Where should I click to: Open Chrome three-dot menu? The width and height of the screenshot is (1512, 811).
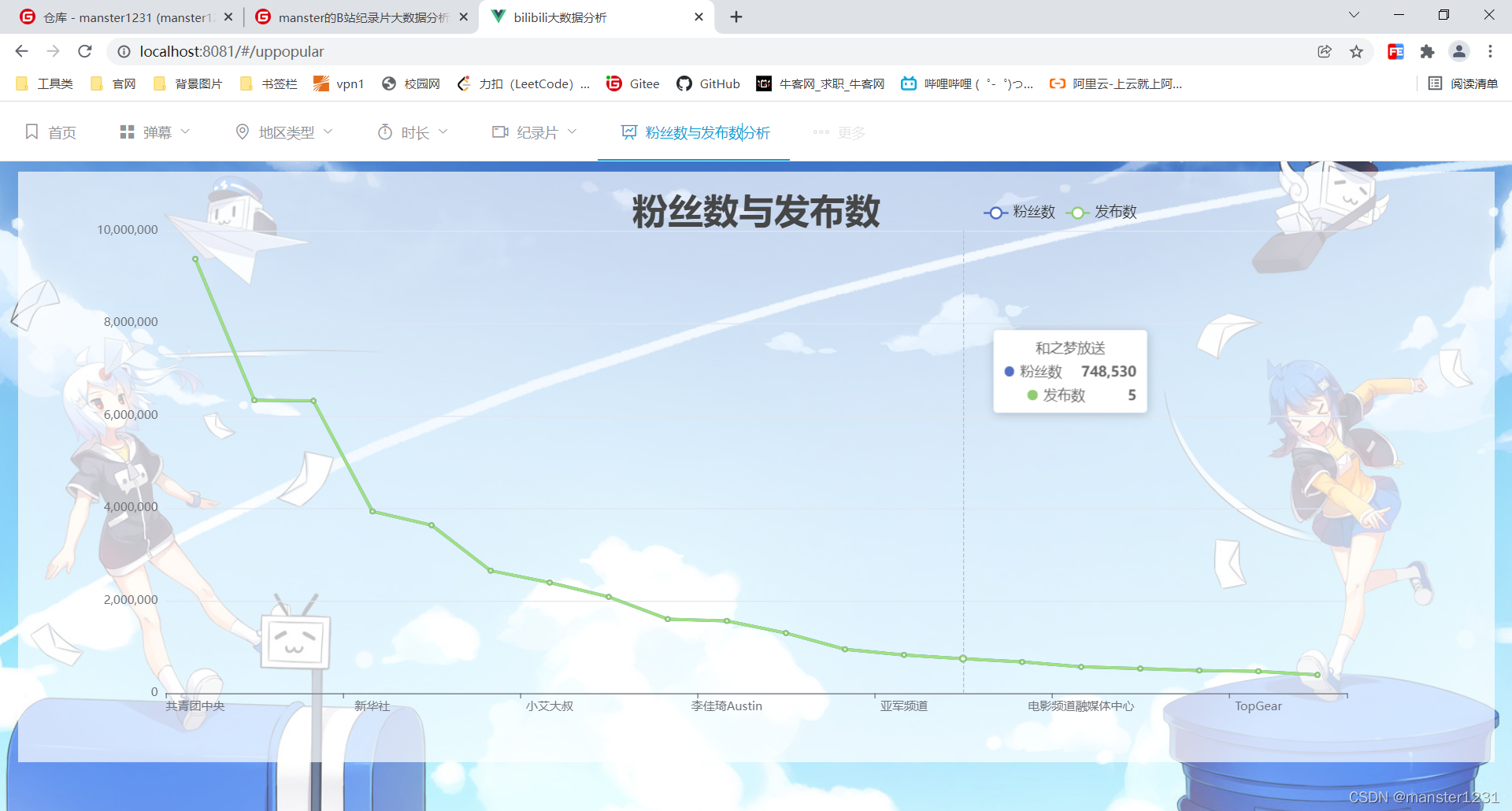[1490, 51]
